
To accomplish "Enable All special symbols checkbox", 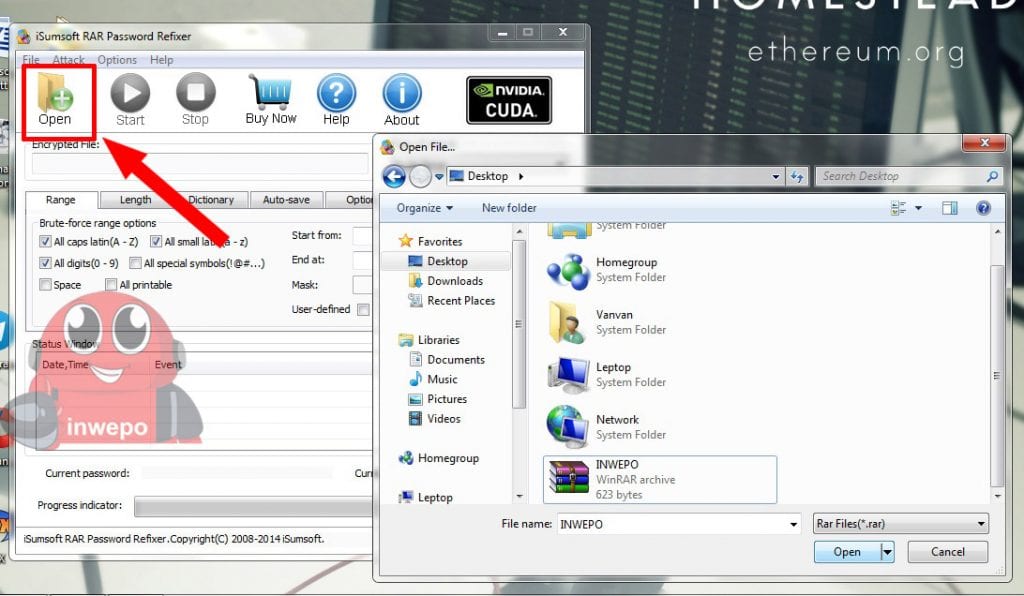I will coord(135,263).
